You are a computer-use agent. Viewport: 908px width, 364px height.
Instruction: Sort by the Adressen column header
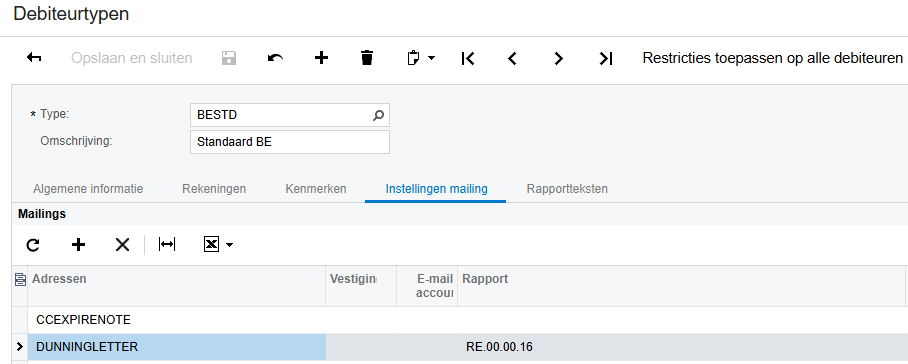click(x=177, y=286)
